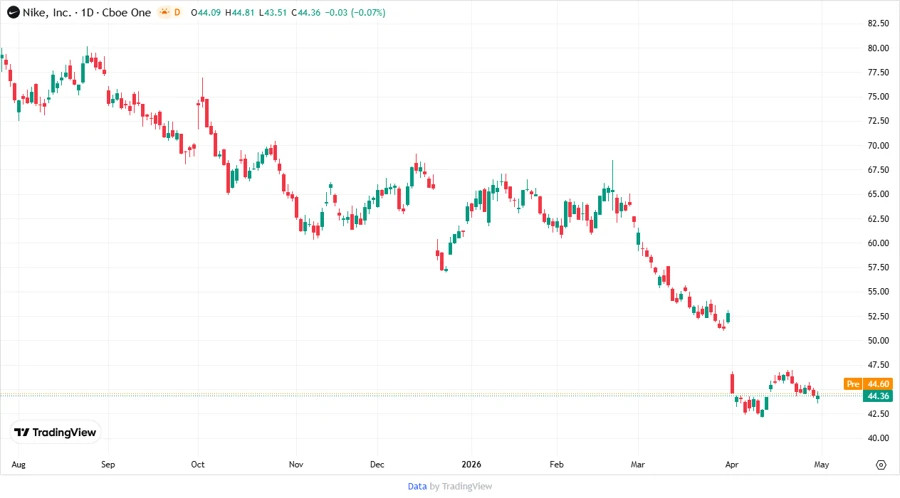
Task: Click the 60.00 price scale label
Action: pos(878,243)
